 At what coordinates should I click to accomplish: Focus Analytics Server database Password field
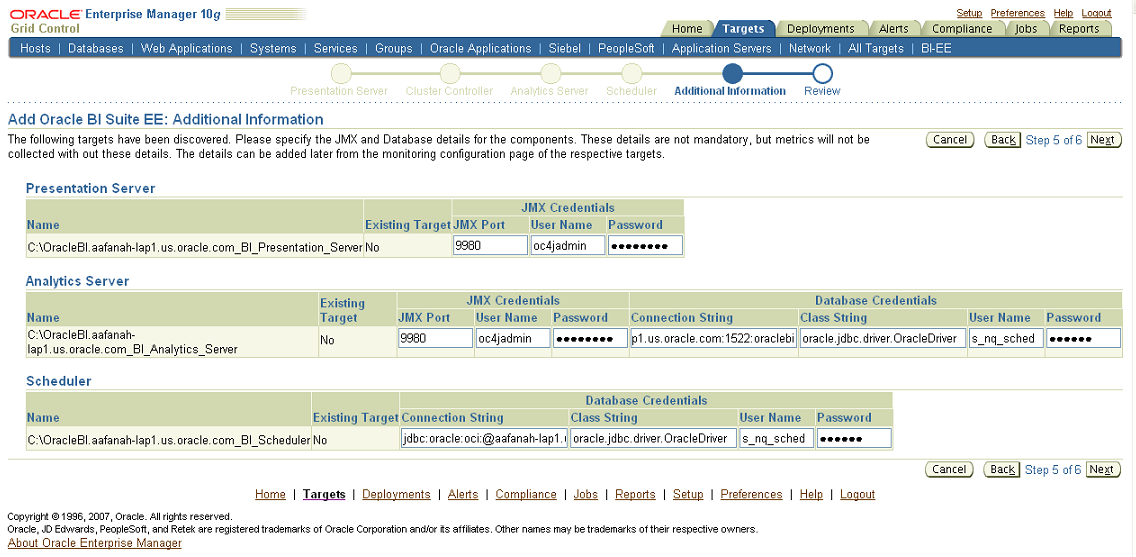coord(1084,338)
